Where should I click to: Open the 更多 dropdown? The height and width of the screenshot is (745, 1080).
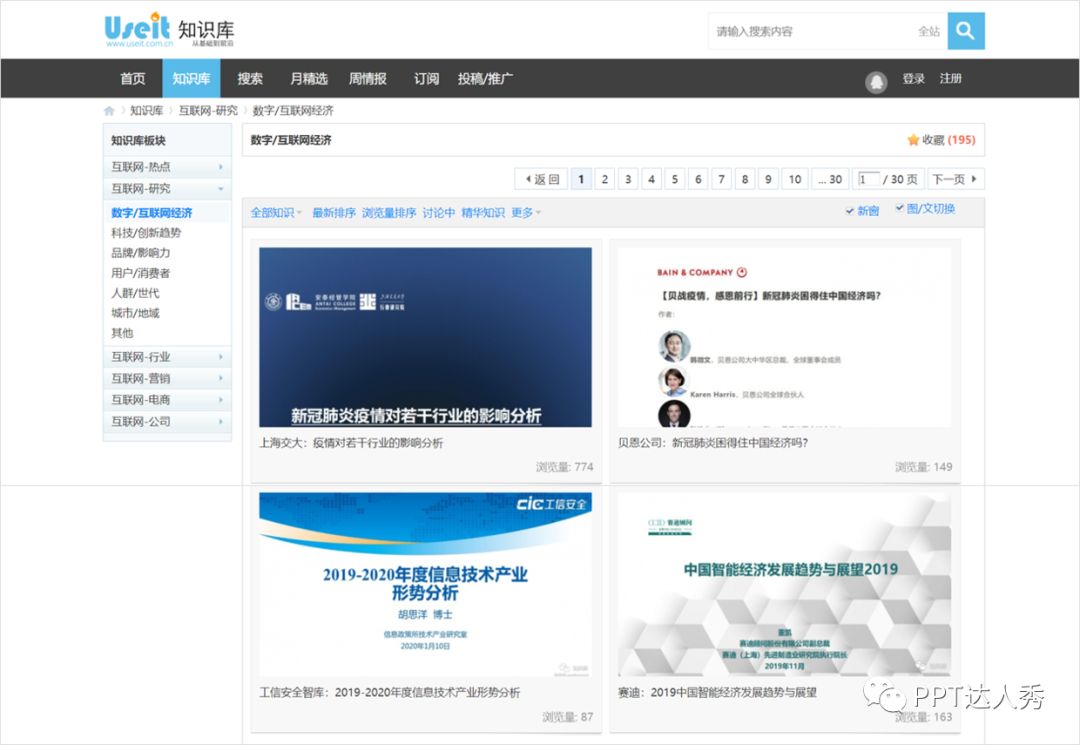(x=526, y=213)
